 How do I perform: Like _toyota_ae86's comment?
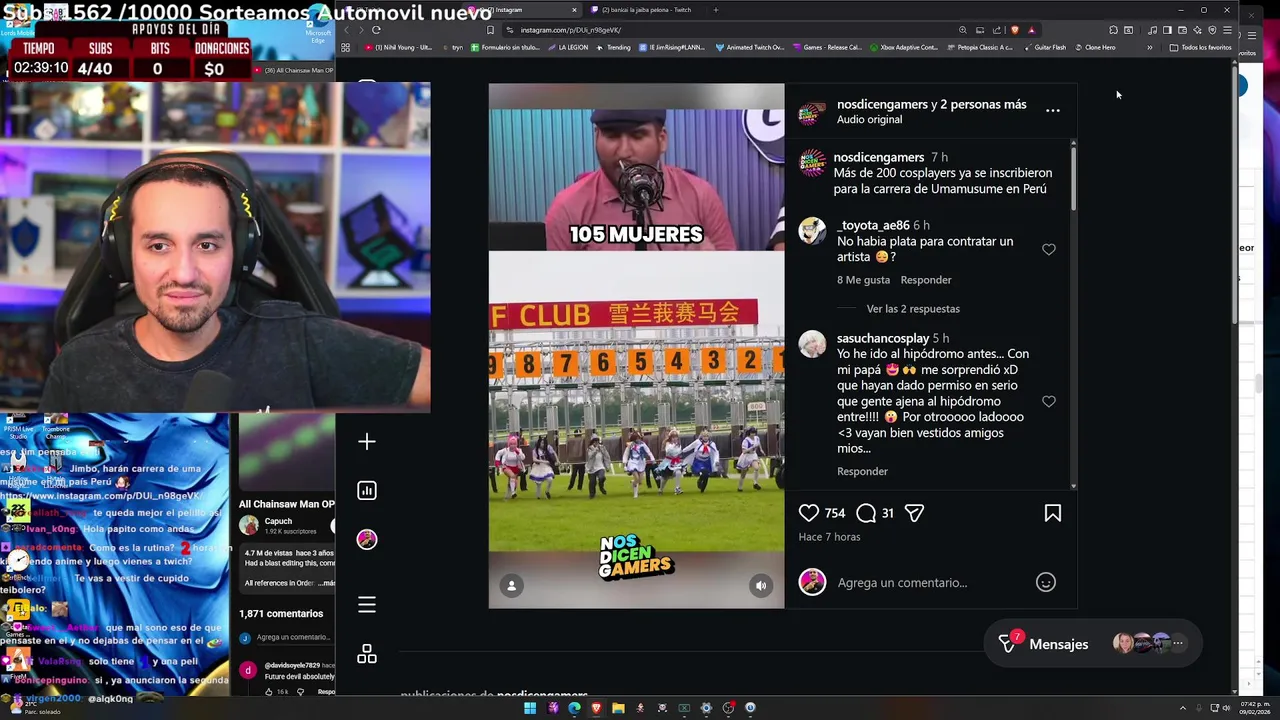coord(1049,249)
